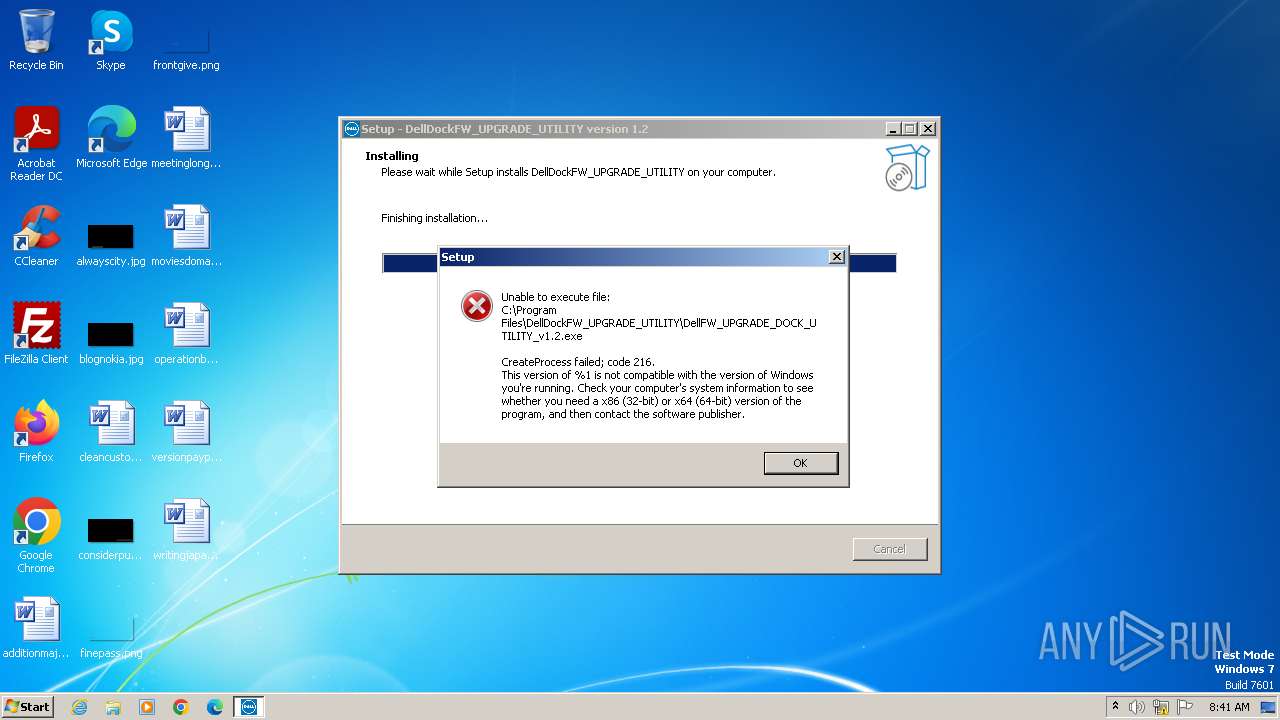This screenshot has height=720, width=1280.
Task: Open Internet Explorer from taskbar
Action: click(x=79, y=707)
